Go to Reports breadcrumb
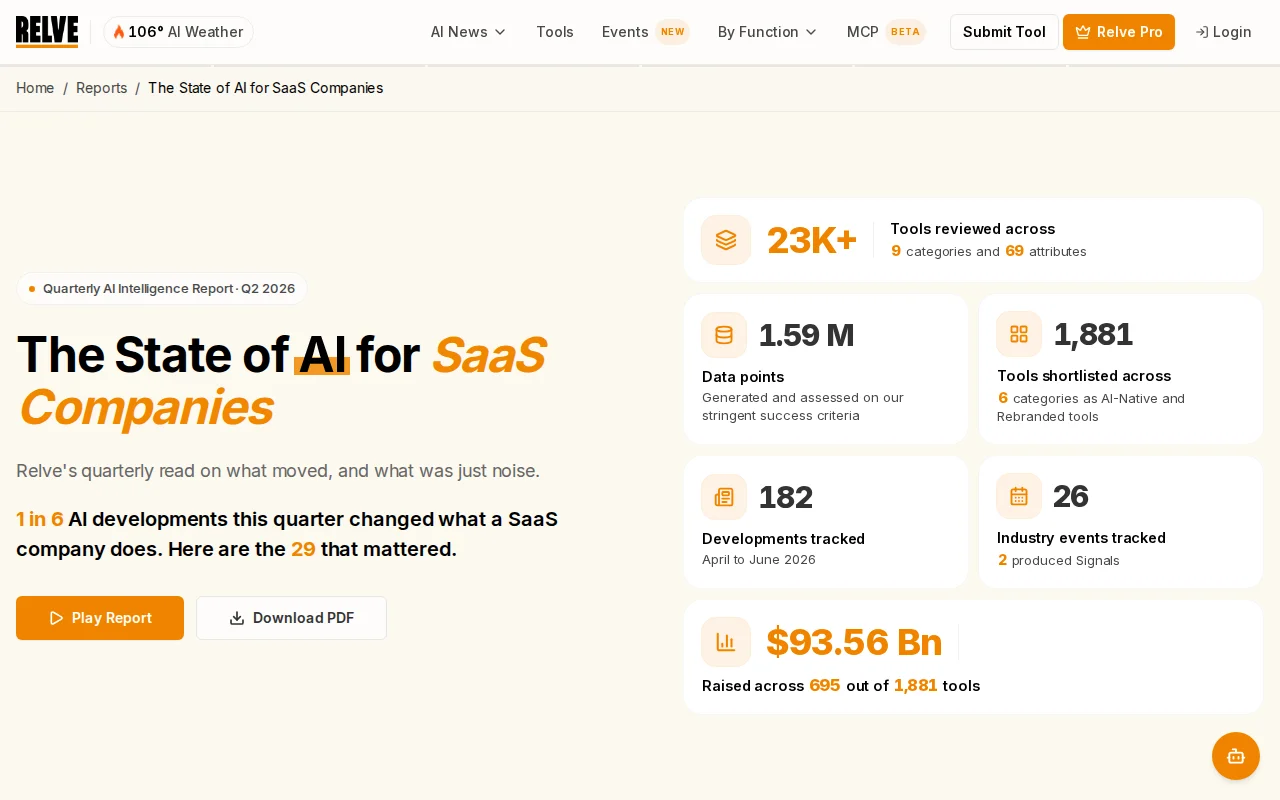This screenshot has height=800, width=1280. pyautogui.click(x=102, y=88)
